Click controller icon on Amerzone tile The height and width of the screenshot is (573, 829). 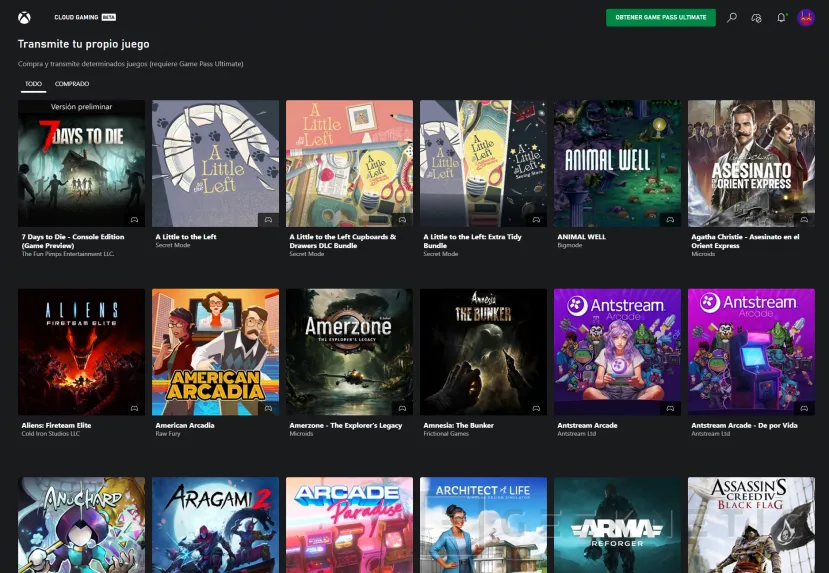(x=402, y=408)
